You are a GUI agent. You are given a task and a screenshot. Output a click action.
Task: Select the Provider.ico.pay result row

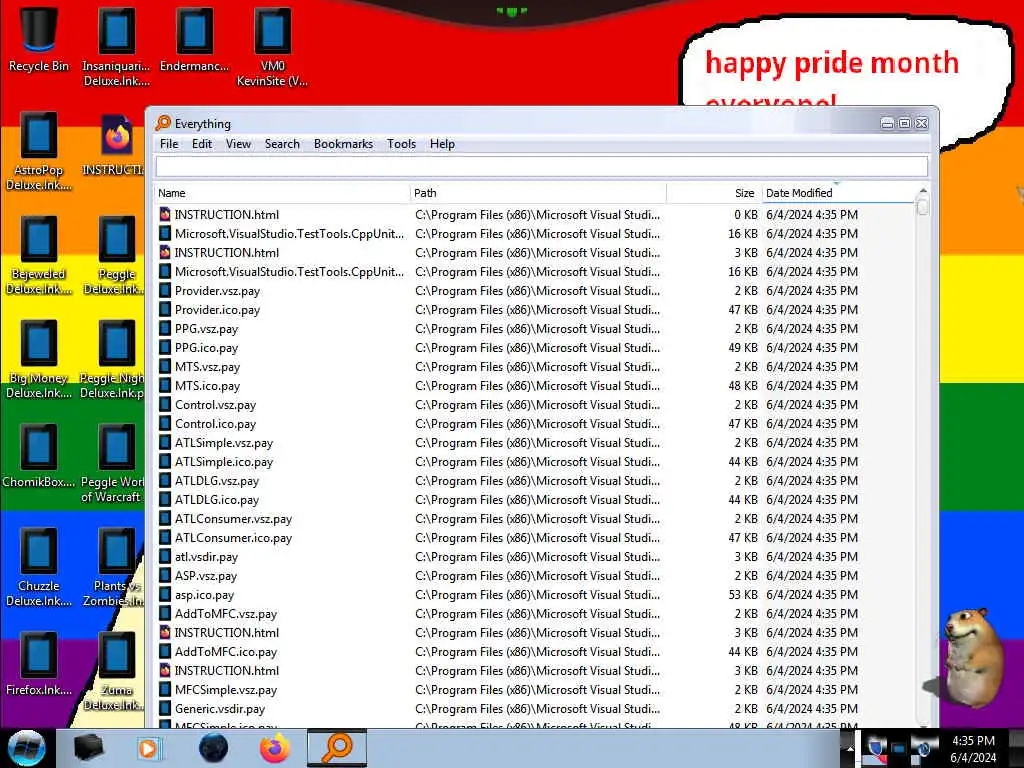pos(536,310)
